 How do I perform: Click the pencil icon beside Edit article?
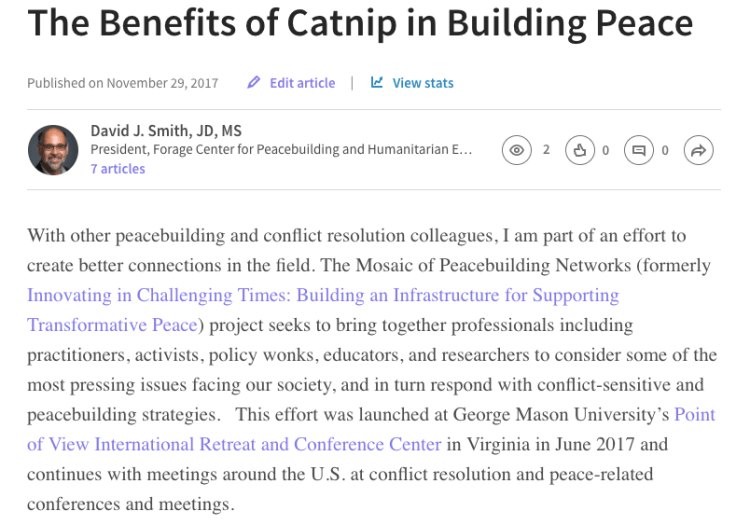[254, 83]
